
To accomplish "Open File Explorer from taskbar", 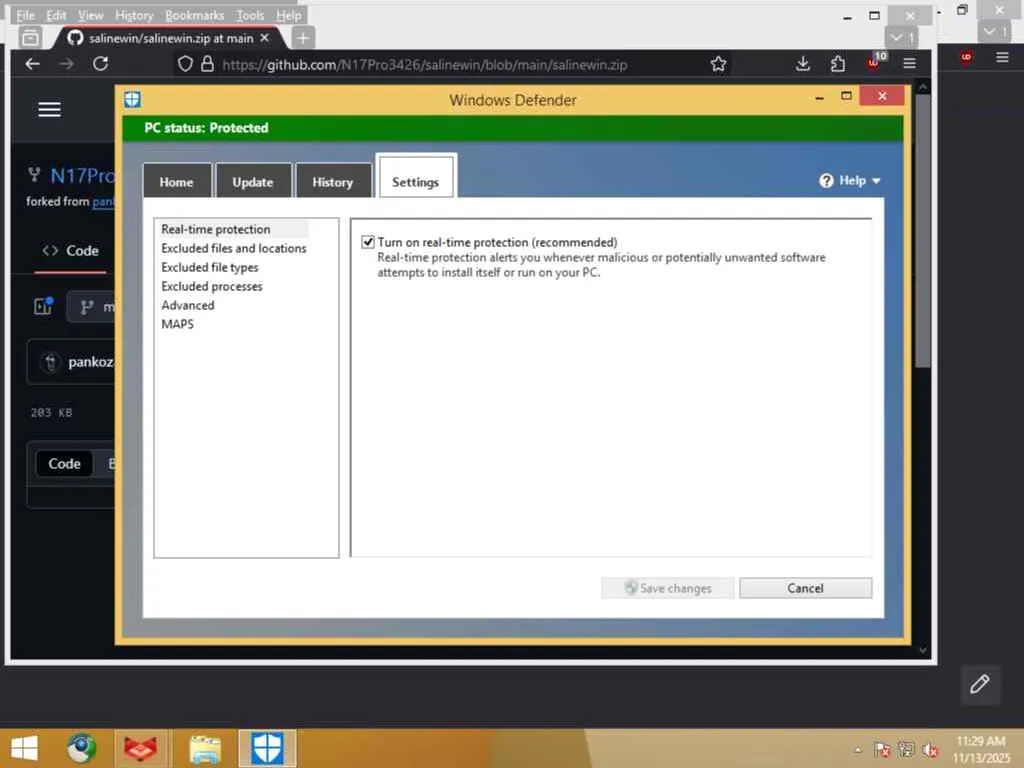I will pos(205,748).
